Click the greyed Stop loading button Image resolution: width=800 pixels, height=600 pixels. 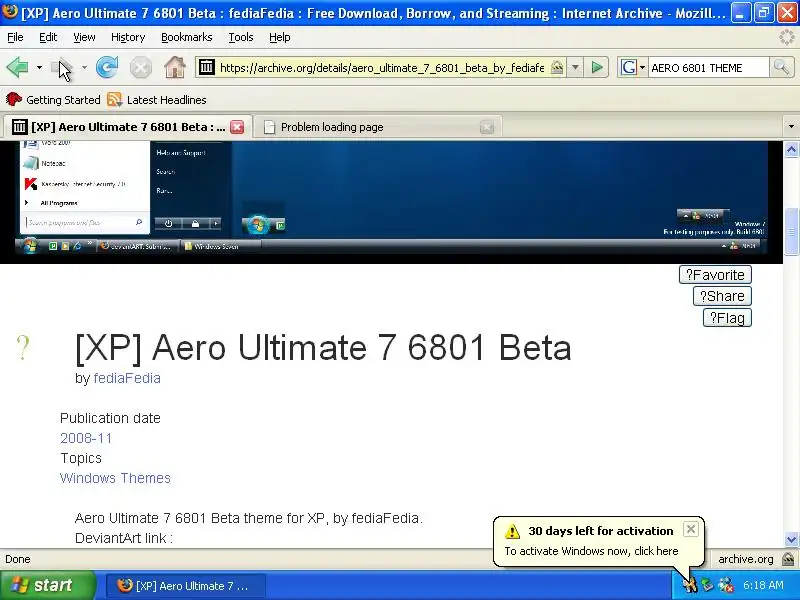point(140,67)
